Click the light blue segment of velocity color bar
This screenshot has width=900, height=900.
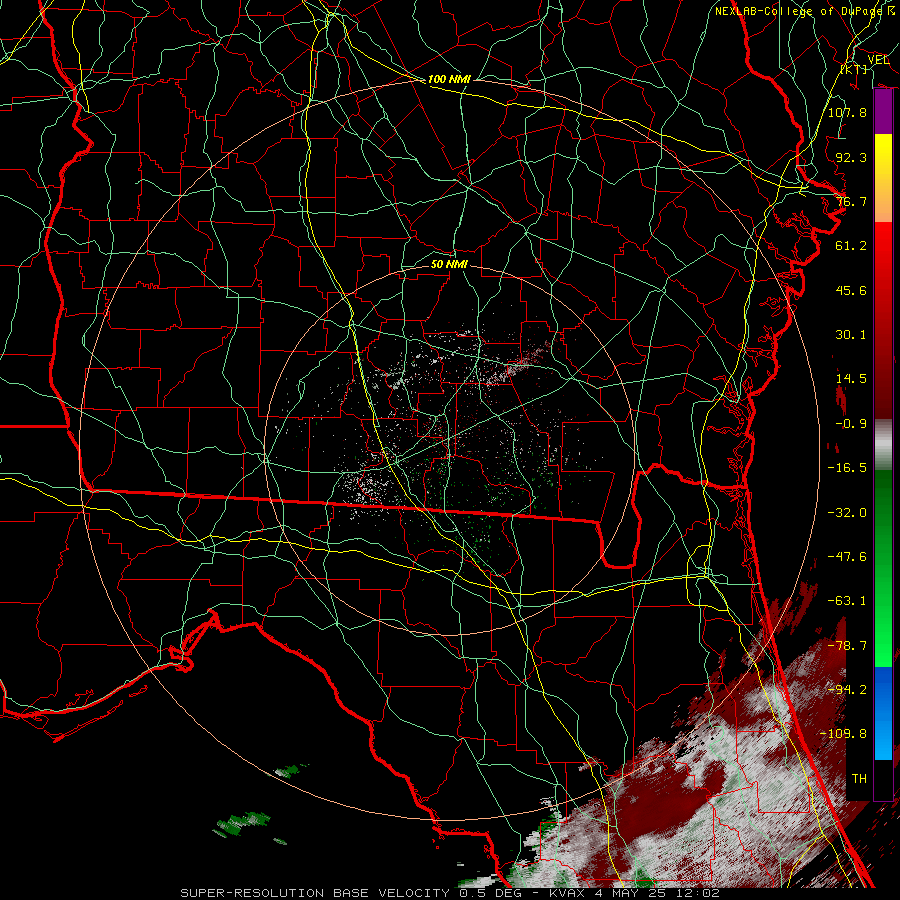pos(883,713)
